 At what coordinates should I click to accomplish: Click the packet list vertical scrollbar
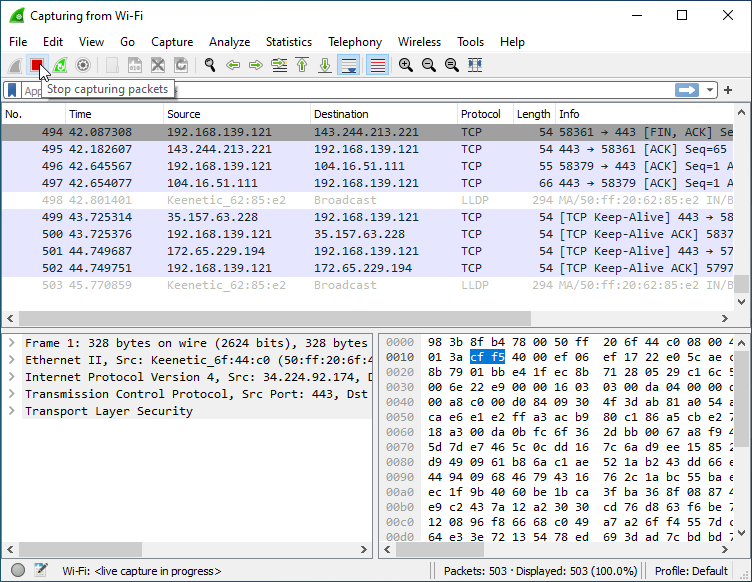[x=744, y=200]
